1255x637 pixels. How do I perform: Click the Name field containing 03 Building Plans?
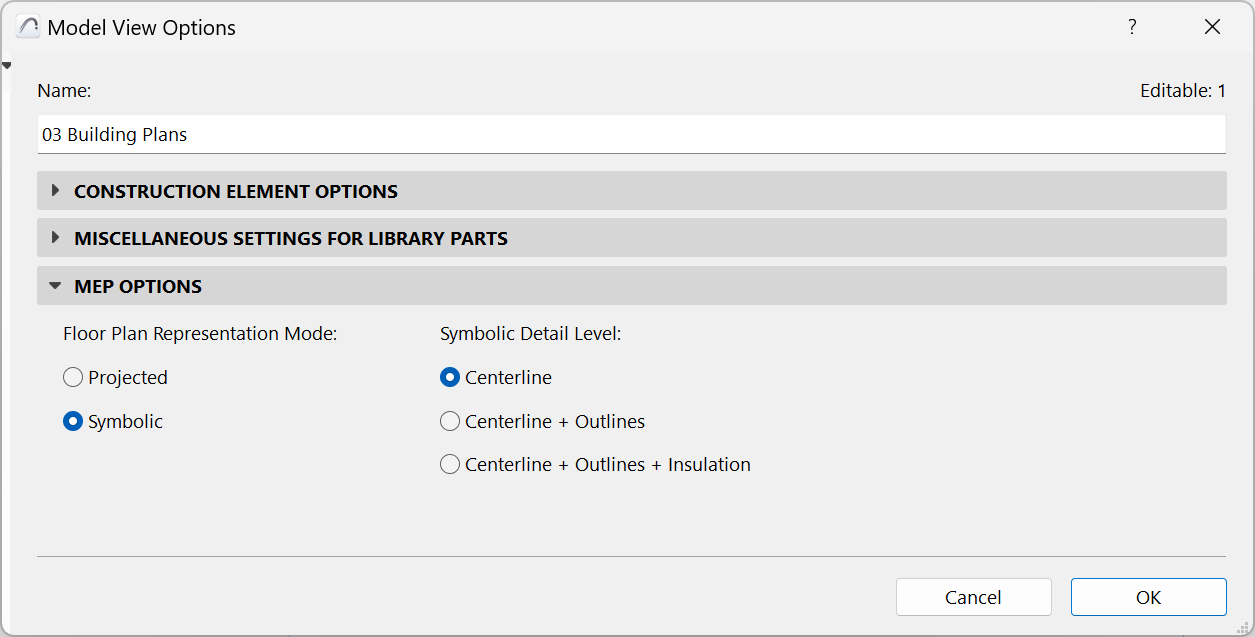pos(630,135)
